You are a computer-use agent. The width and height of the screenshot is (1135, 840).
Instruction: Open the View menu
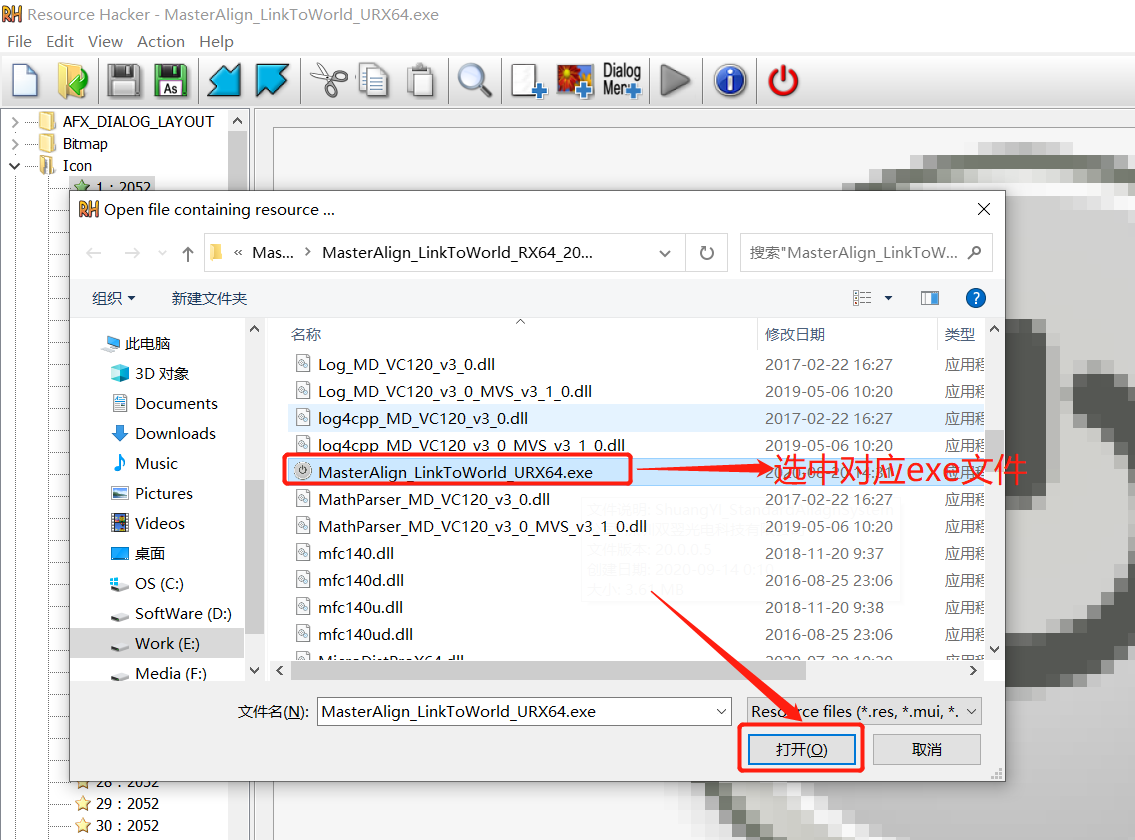tap(105, 42)
